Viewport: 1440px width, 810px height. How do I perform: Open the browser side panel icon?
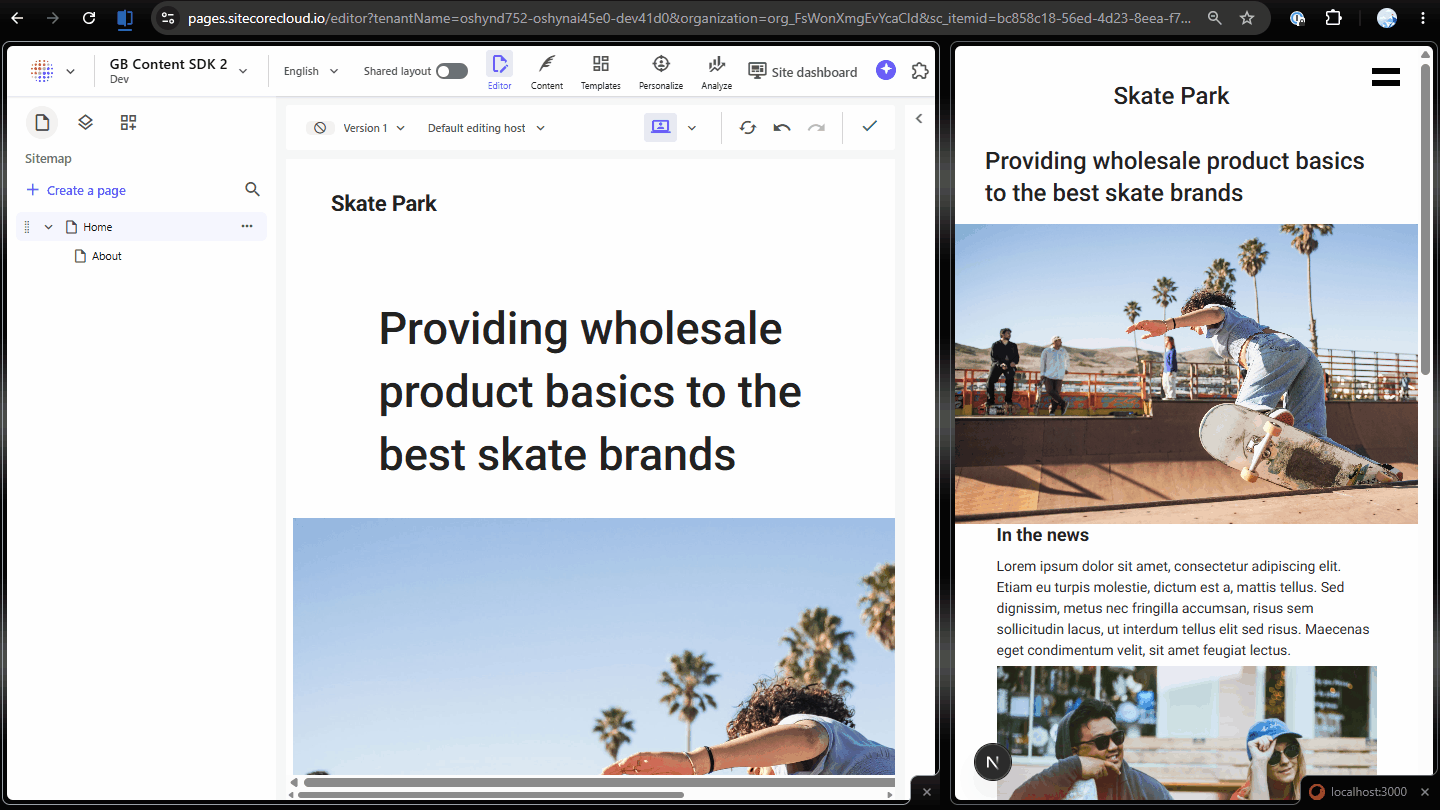point(125,18)
